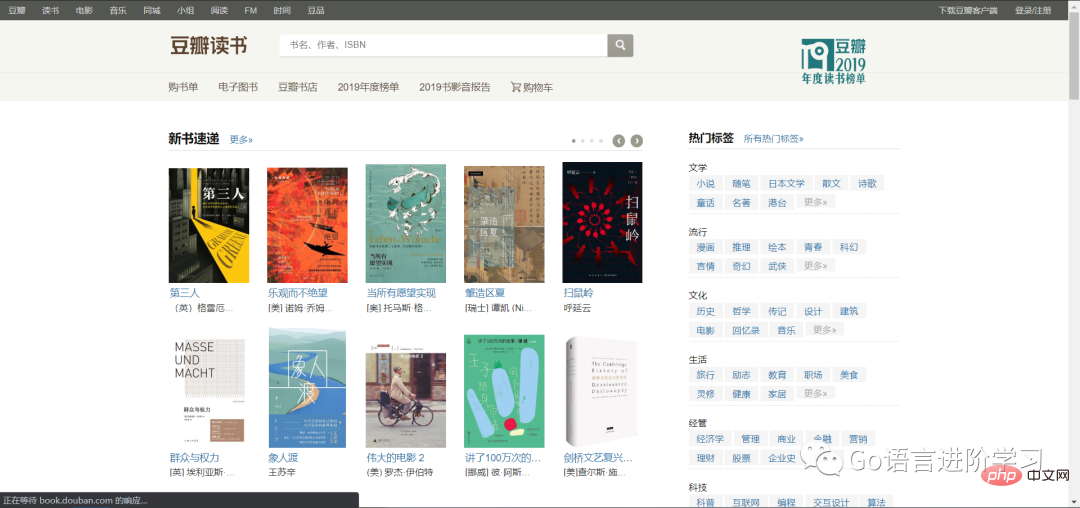Screen dimensions: 1080x508
Task: Select the 推理 tag
Action: [742, 247]
